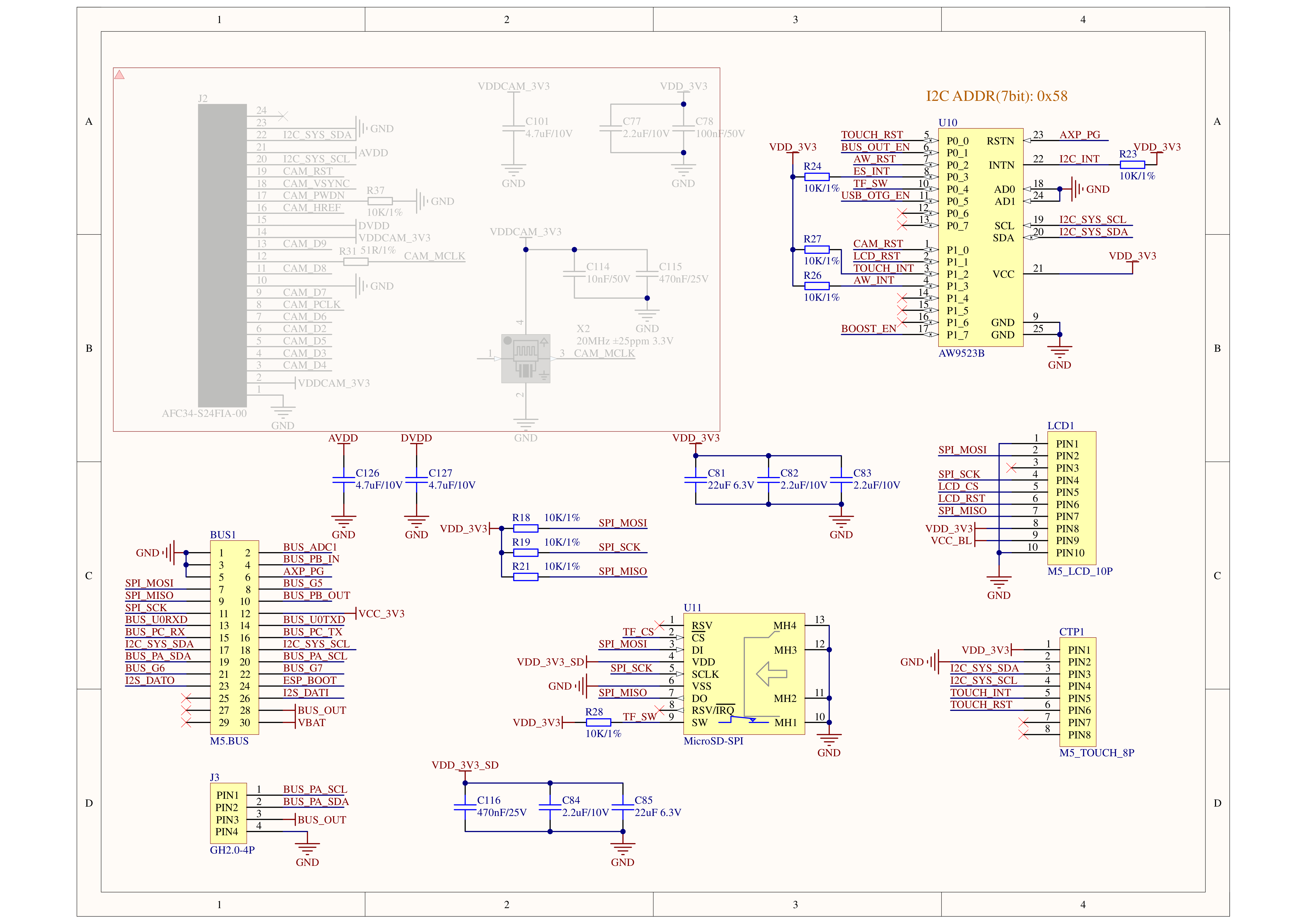Select capacitor C85 22uF

point(623,807)
